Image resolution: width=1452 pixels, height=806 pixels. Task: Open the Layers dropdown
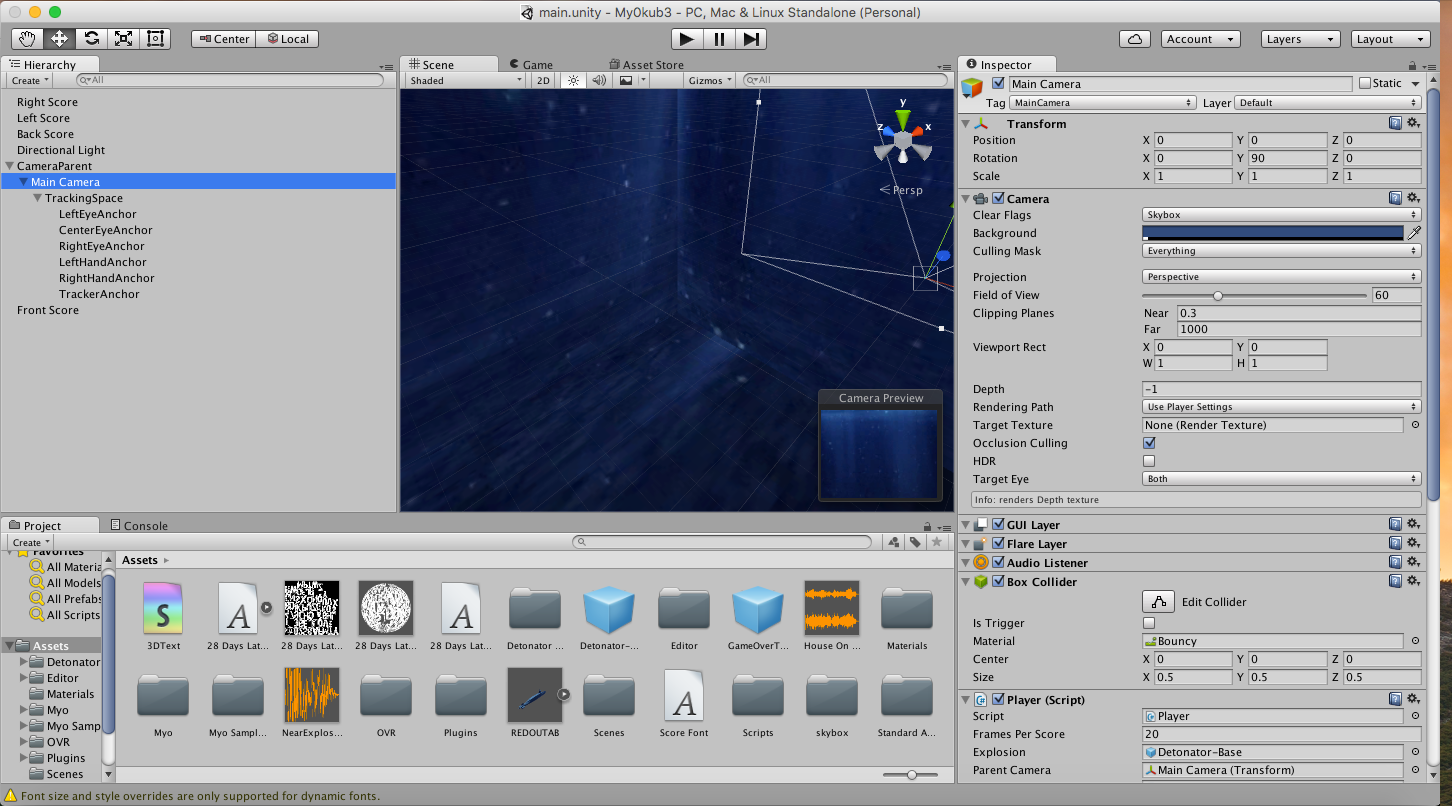point(1299,39)
